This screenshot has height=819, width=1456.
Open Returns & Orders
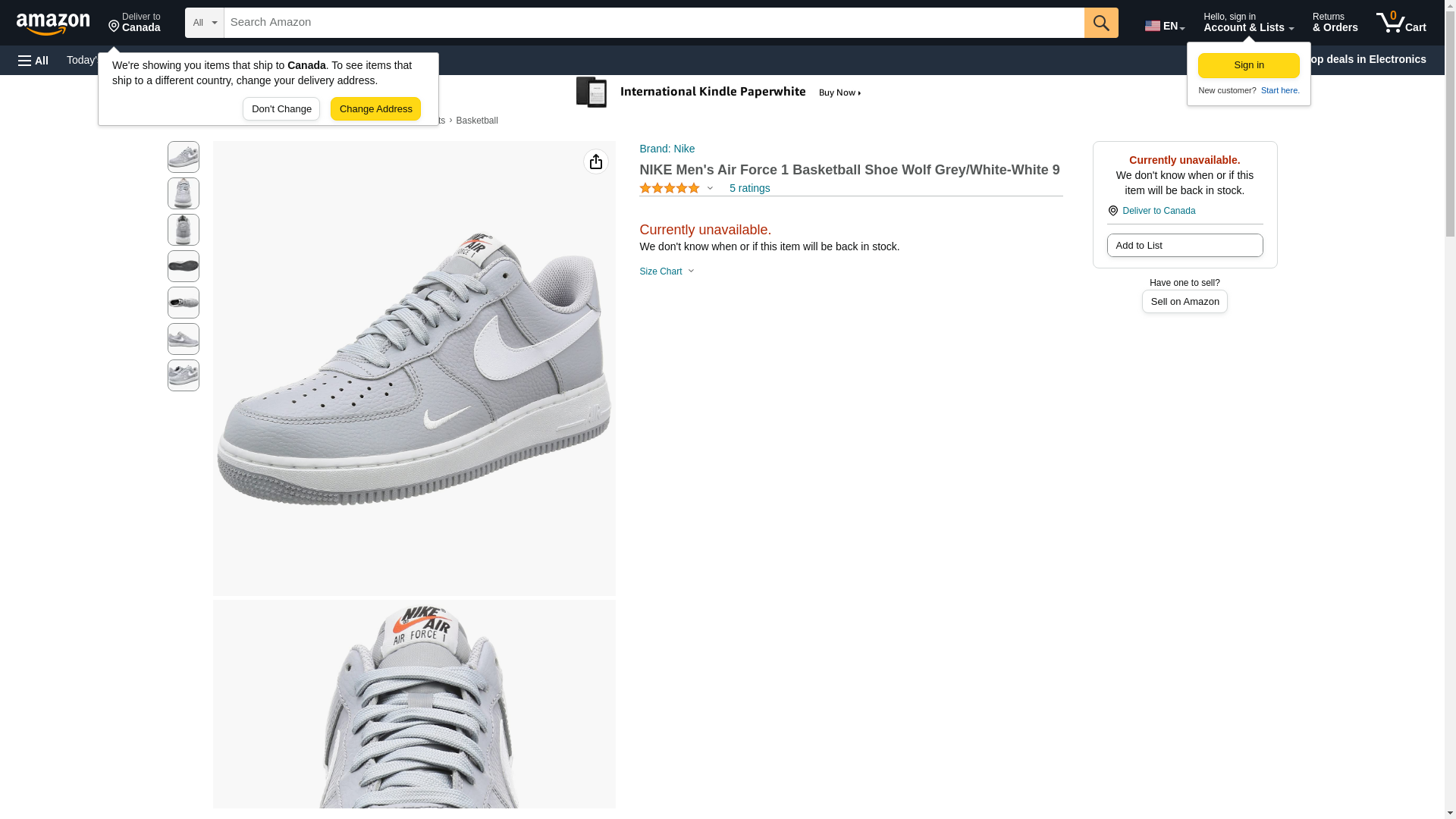click(1335, 23)
